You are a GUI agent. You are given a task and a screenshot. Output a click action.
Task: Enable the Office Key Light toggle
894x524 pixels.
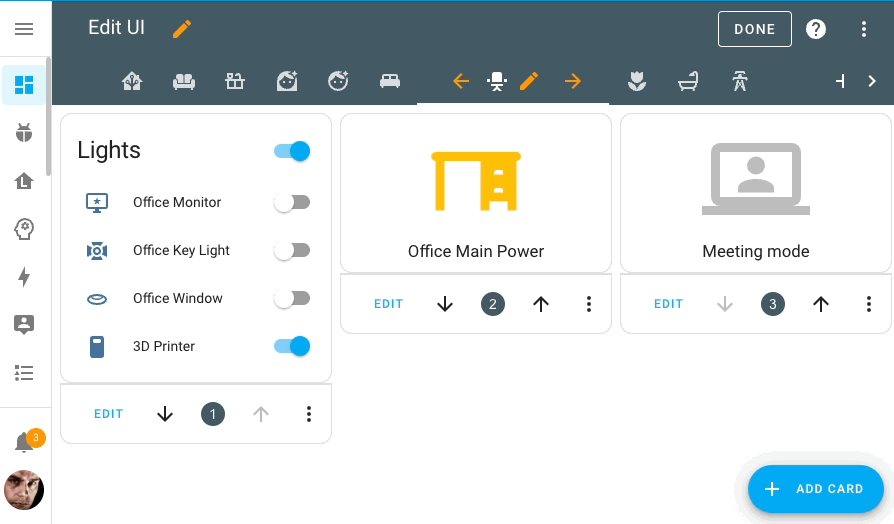coord(292,250)
